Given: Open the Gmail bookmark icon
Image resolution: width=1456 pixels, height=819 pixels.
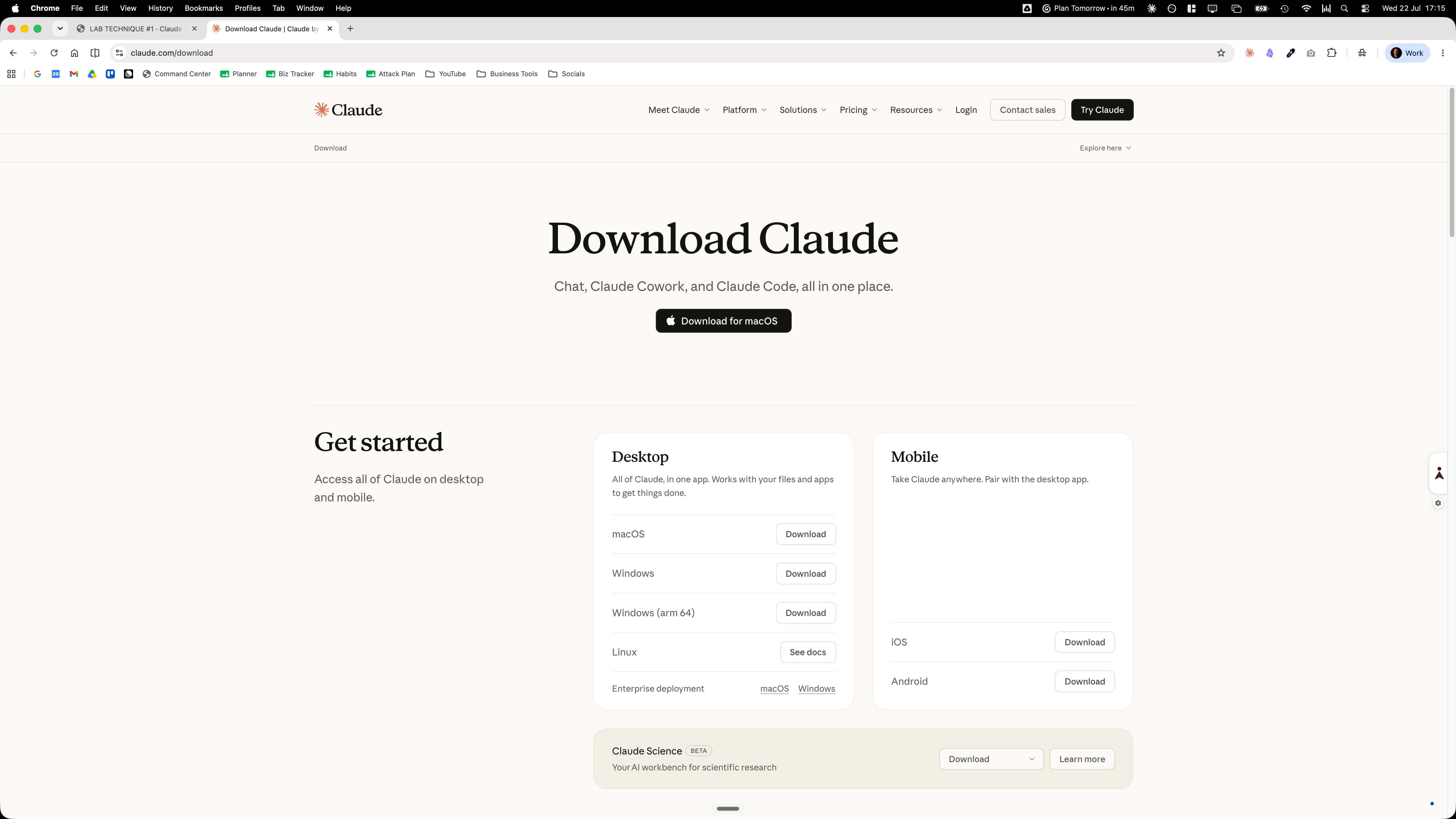Looking at the screenshot, I should click(x=73, y=73).
